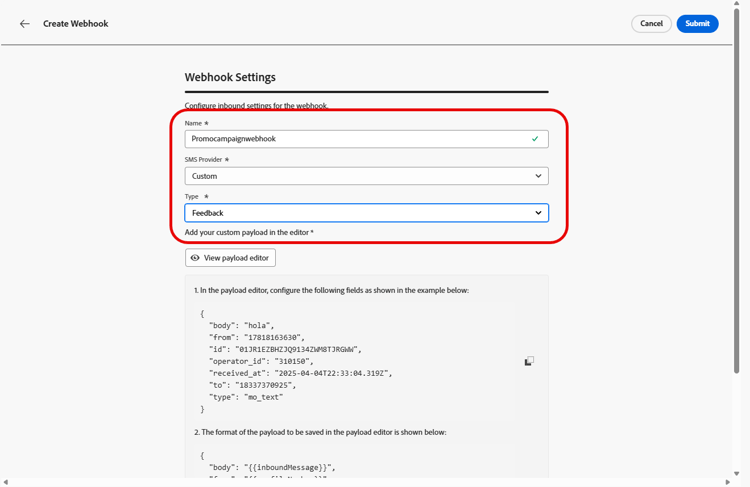Open the SMS Provider dropdown chevron

tap(538, 176)
